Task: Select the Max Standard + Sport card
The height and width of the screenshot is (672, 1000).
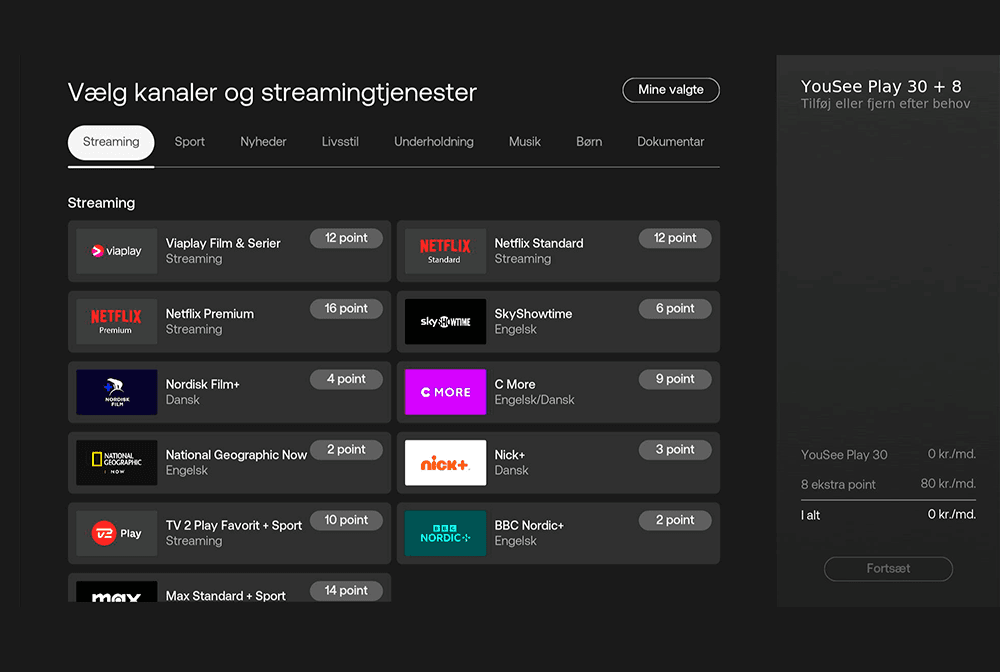Action: tap(229, 589)
